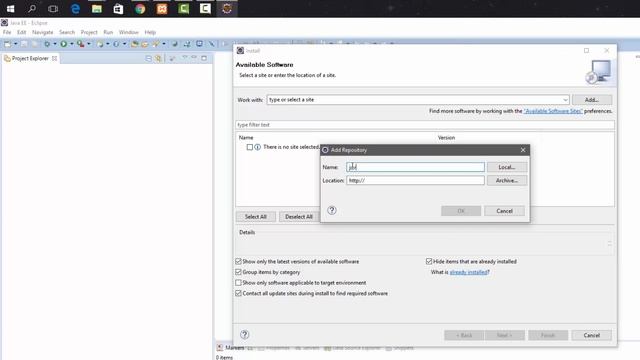
Task: Switch to the Markers tab
Action: (235, 348)
